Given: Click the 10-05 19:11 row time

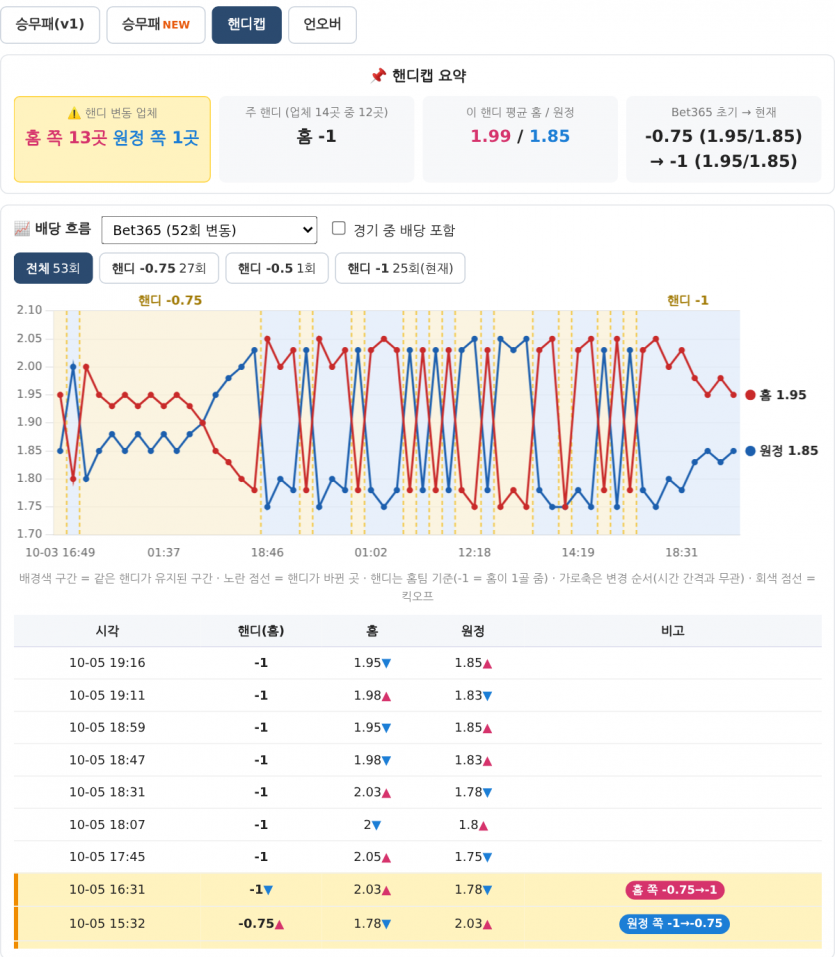Looking at the screenshot, I should pyautogui.click(x=107, y=695).
